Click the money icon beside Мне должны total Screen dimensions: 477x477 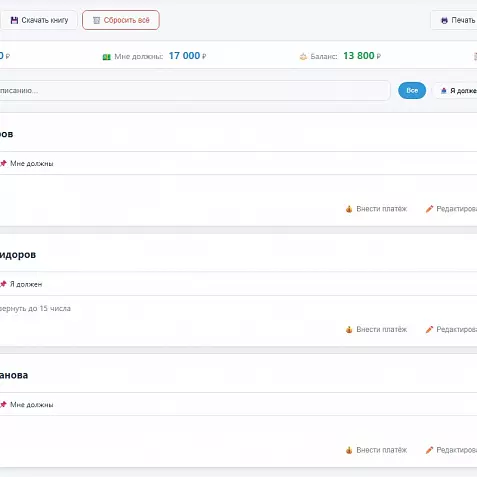pos(107,57)
